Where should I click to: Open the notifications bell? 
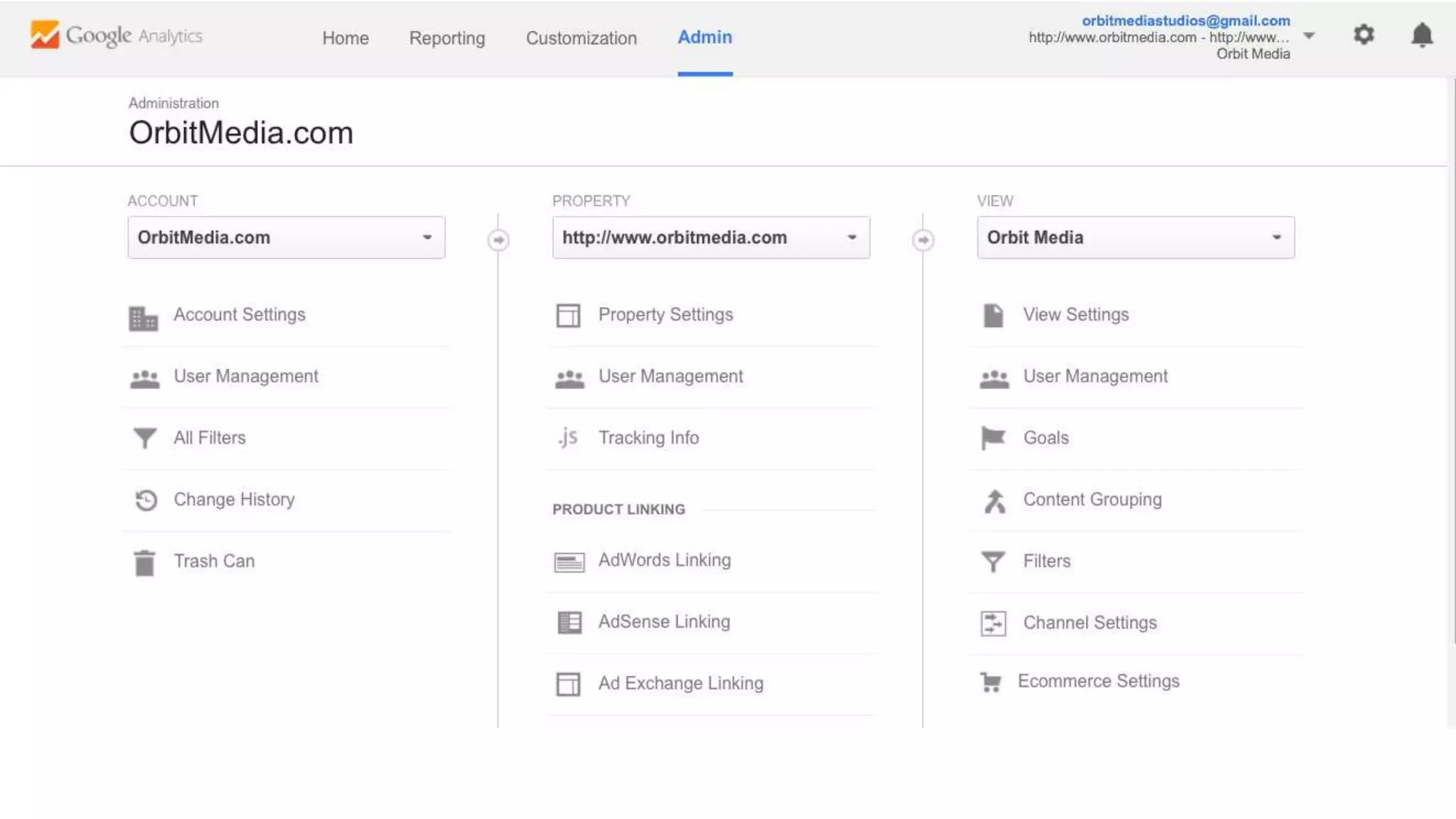pyautogui.click(x=1421, y=35)
